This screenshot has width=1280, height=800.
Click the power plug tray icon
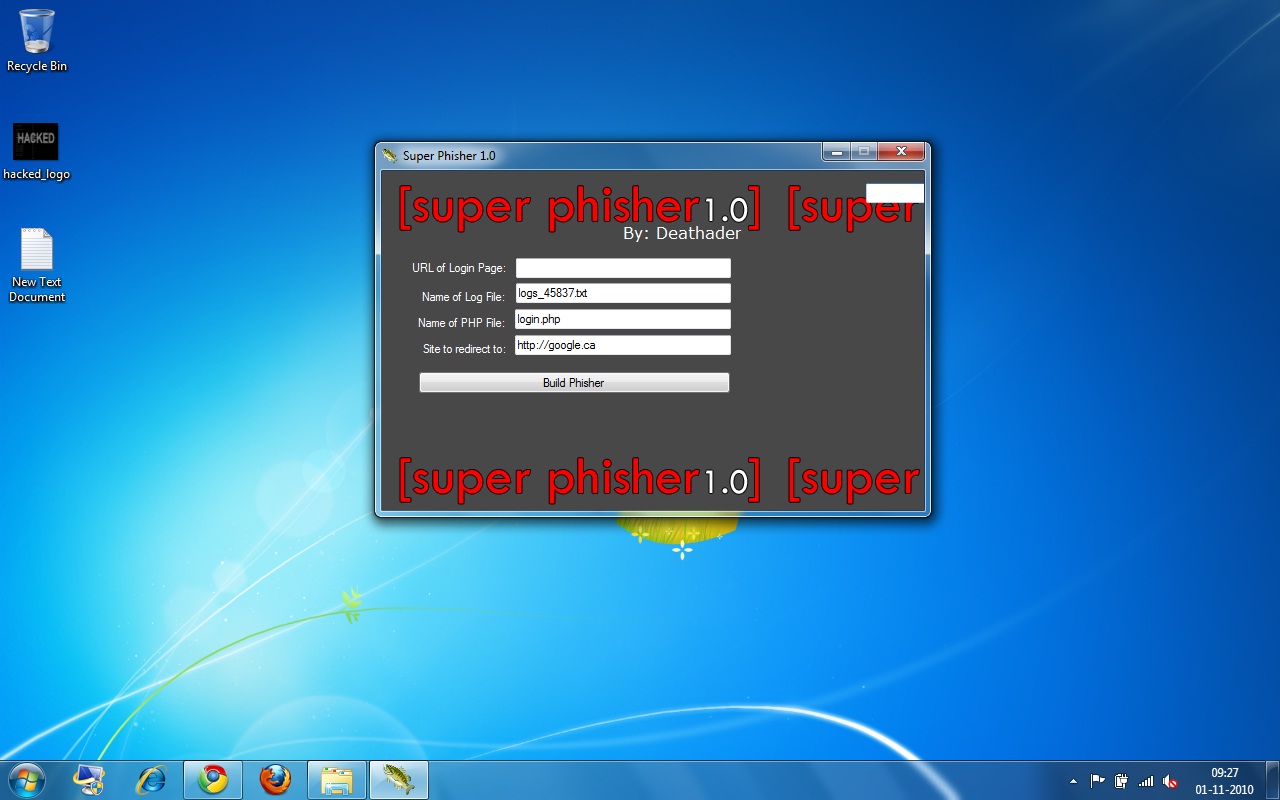pos(1122,781)
